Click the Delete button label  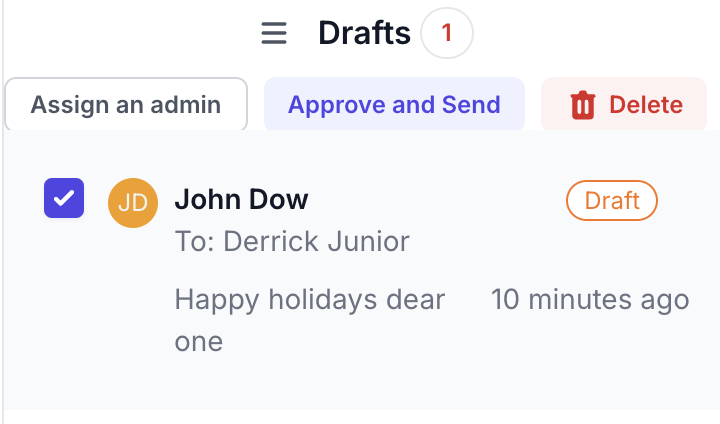click(x=646, y=105)
